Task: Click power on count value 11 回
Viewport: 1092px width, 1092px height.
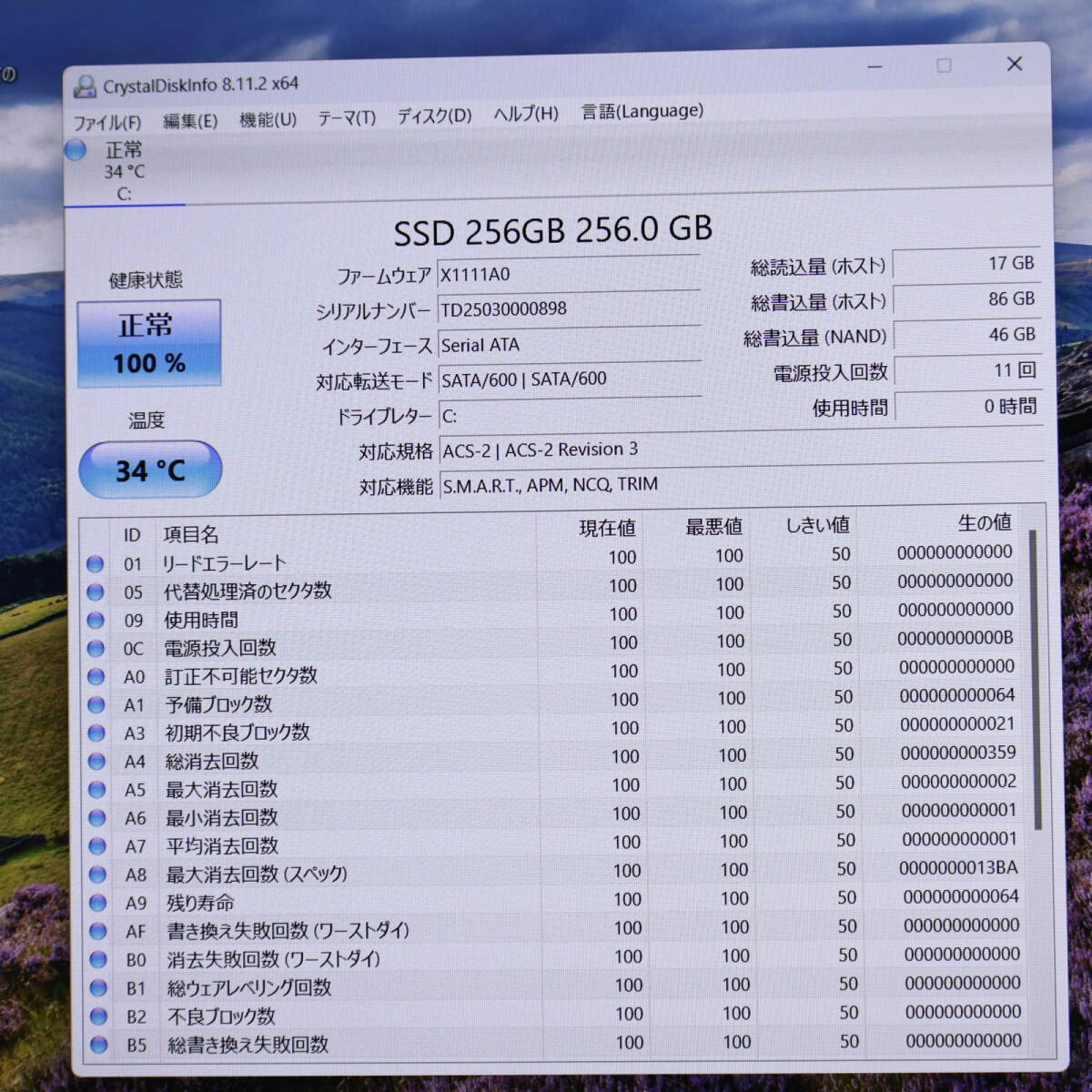Action: [x=967, y=370]
